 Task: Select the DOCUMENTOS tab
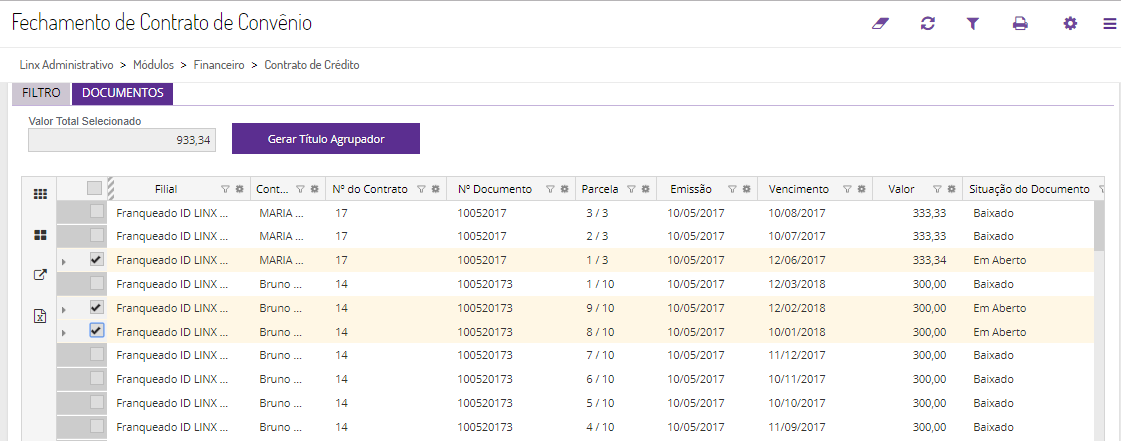tap(123, 93)
